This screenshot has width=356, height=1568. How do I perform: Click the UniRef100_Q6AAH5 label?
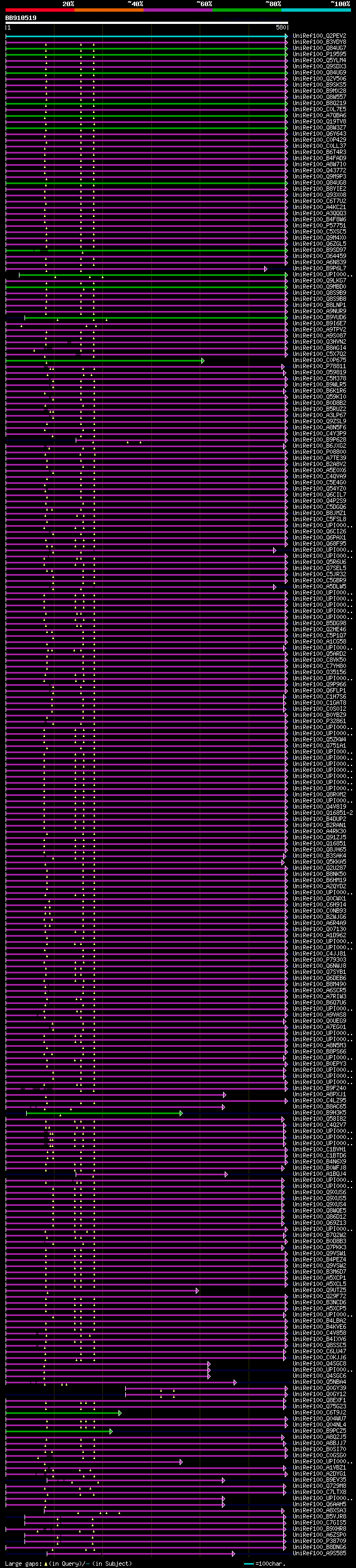tap(319, 1505)
